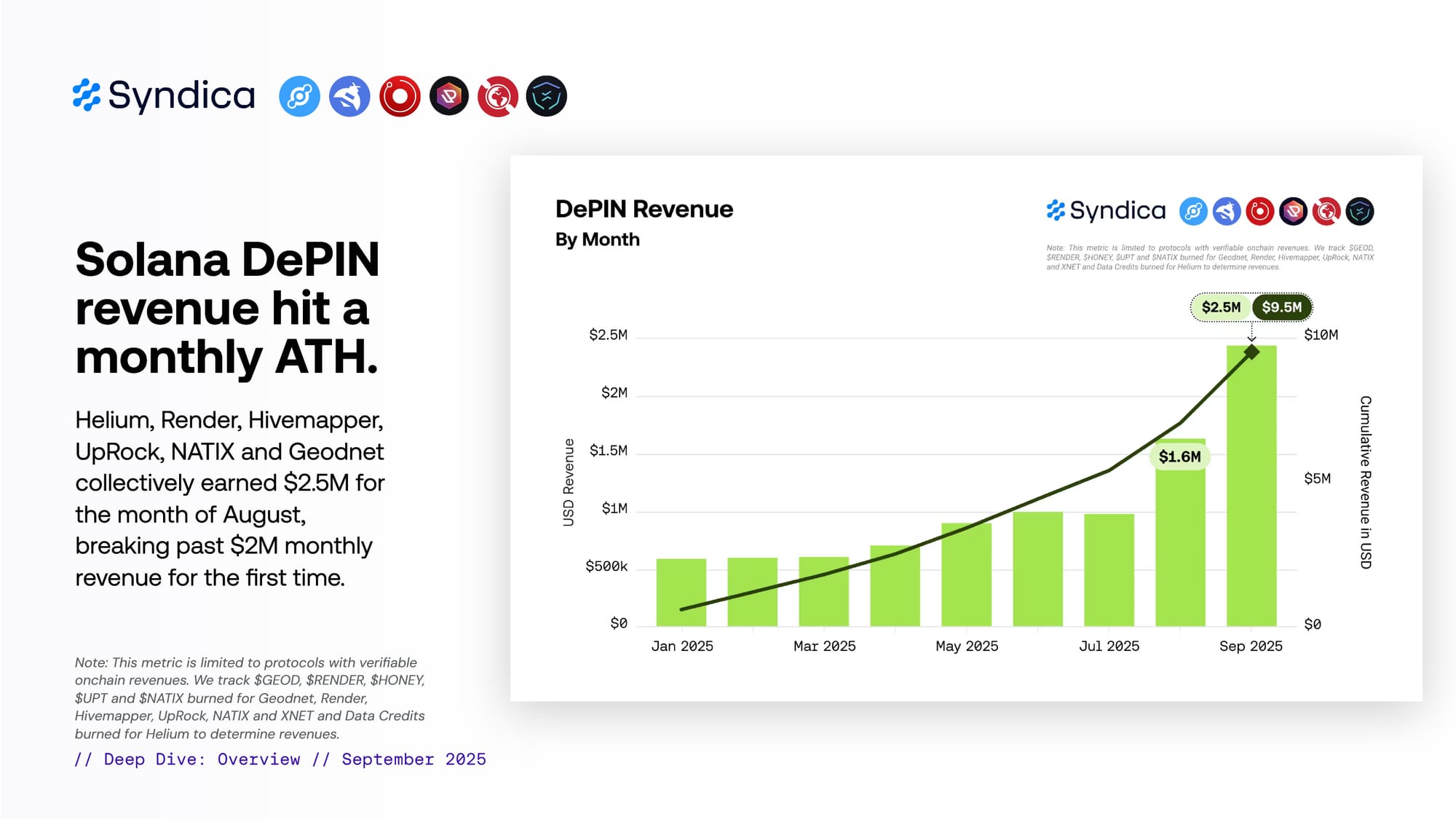This screenshot has height=819, width=1456.
Task: Click the UpRock hexagon icon in the top-left header
Action: [449, 96]
